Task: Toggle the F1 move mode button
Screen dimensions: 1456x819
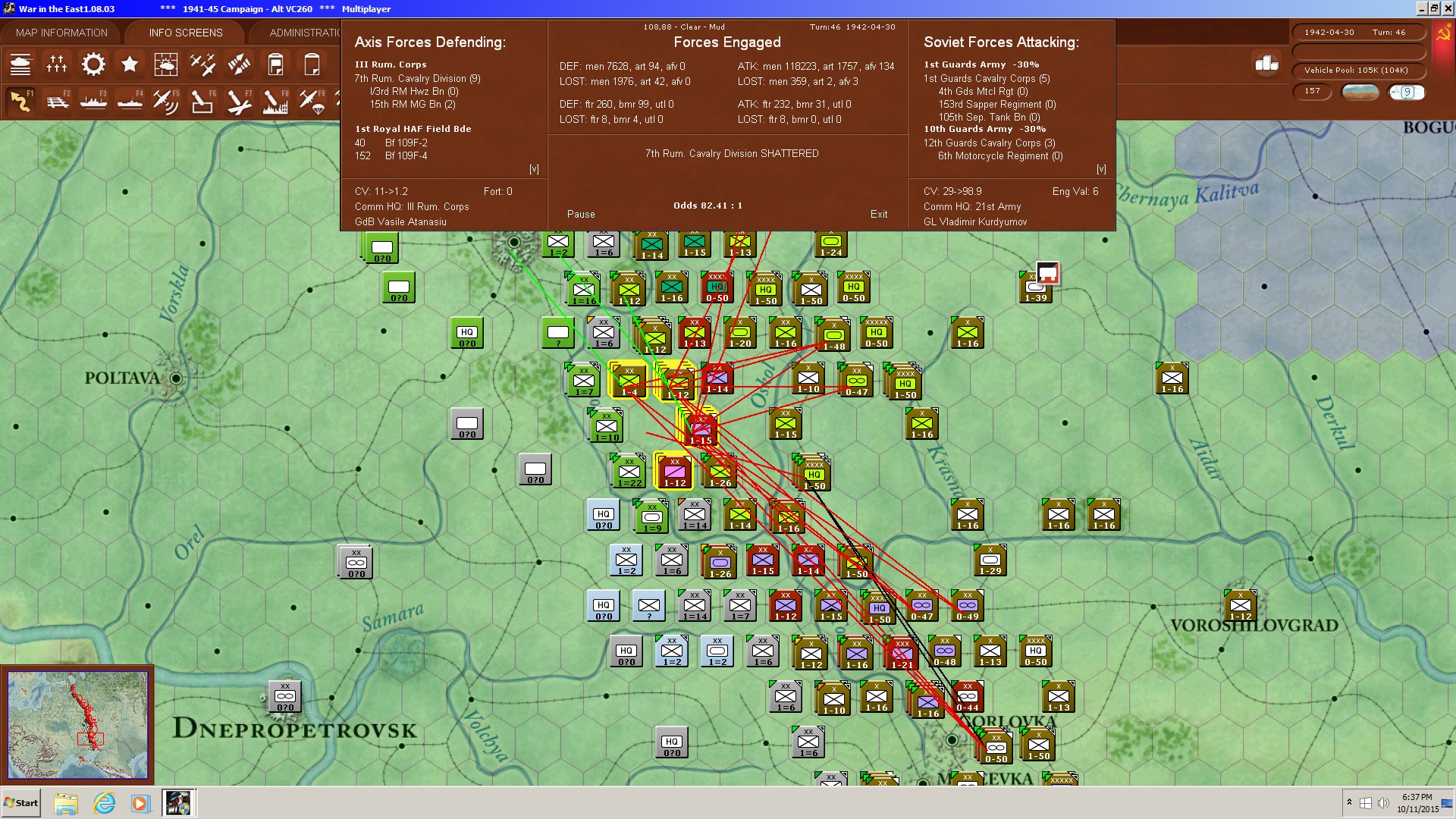Action: 20,101
